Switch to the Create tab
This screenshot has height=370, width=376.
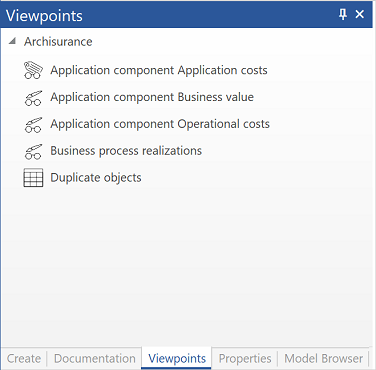tap(24, 359)
